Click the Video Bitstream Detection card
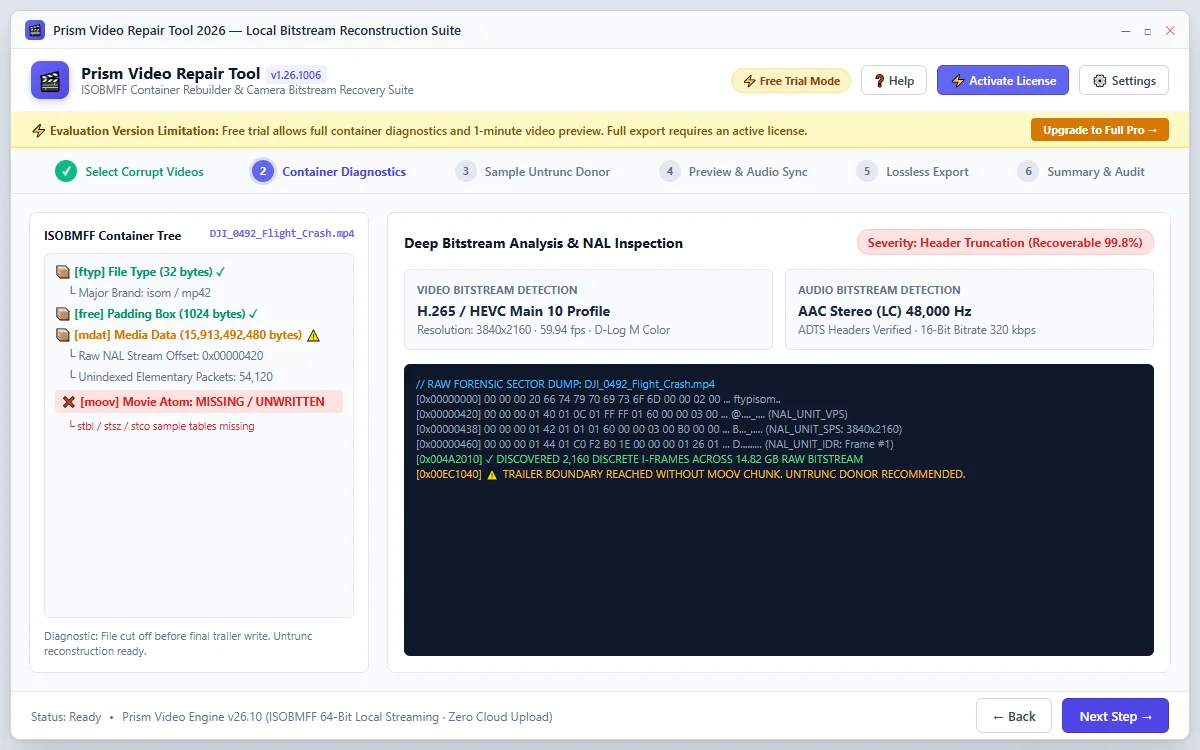This screenshot has width=1200, height=750. [x=588, y=309]
